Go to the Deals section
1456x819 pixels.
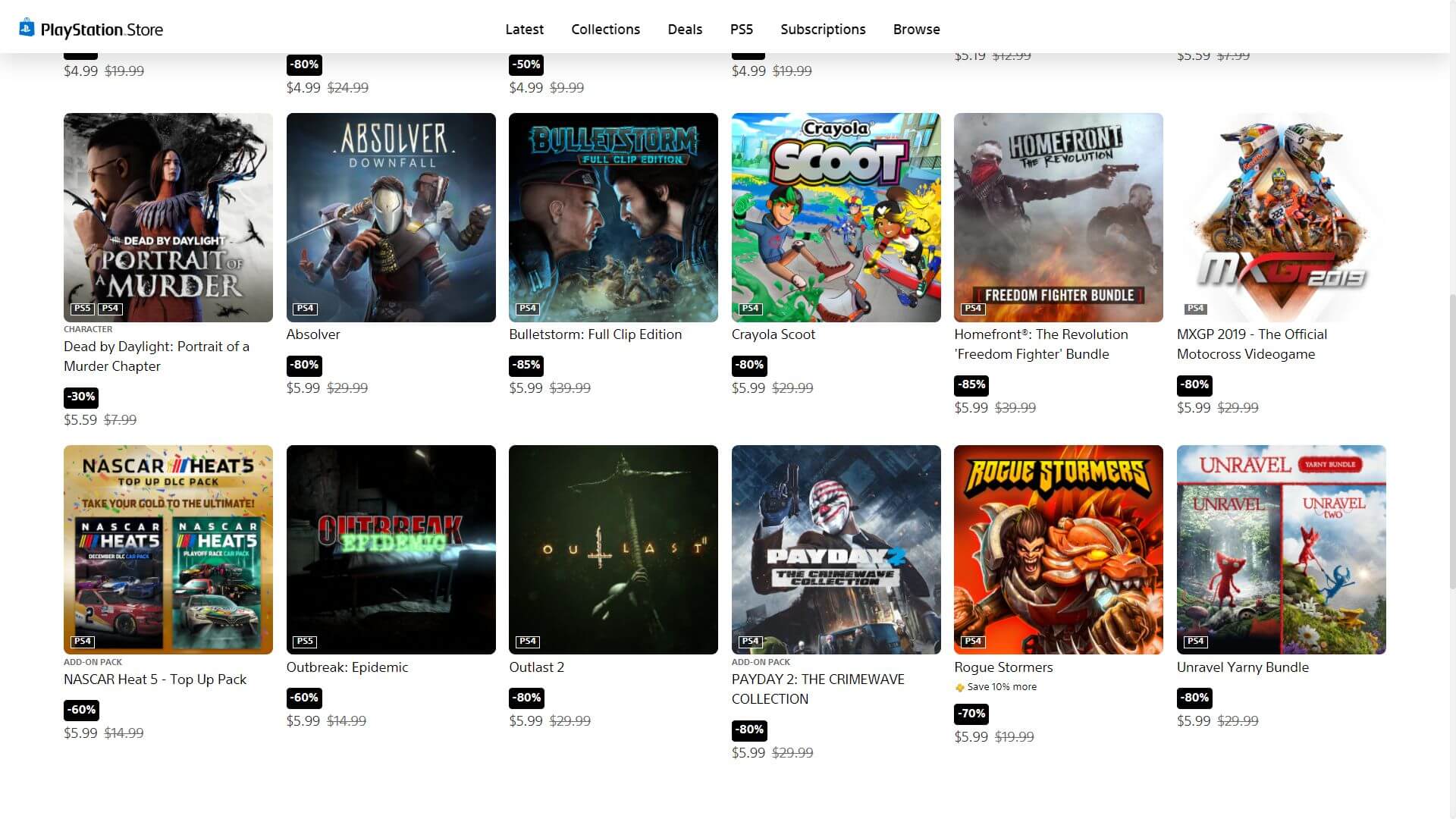685,29
